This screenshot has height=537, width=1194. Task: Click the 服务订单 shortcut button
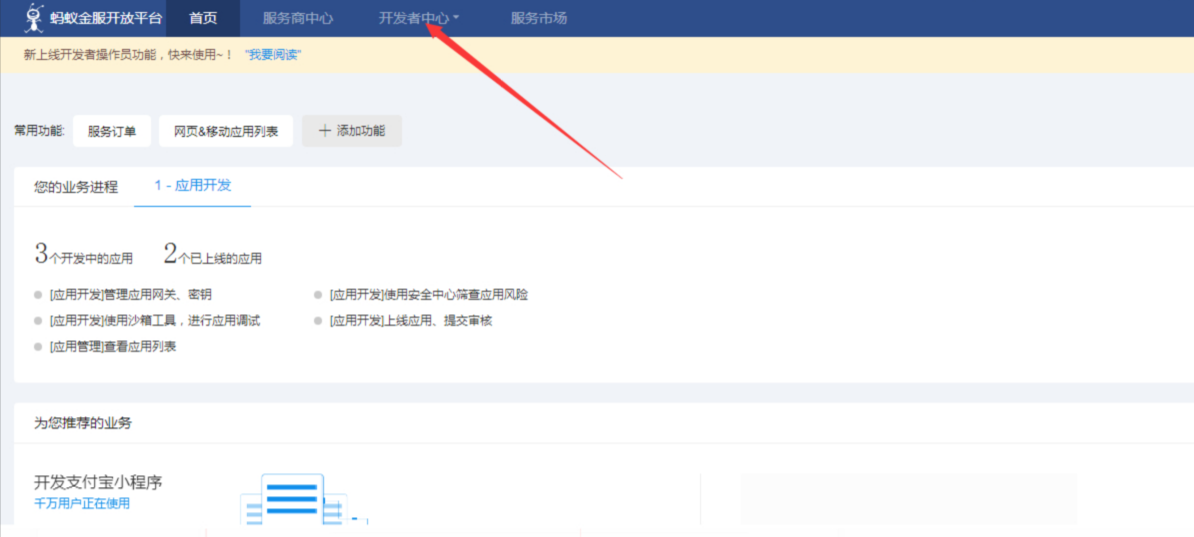[x=112, y=131]
